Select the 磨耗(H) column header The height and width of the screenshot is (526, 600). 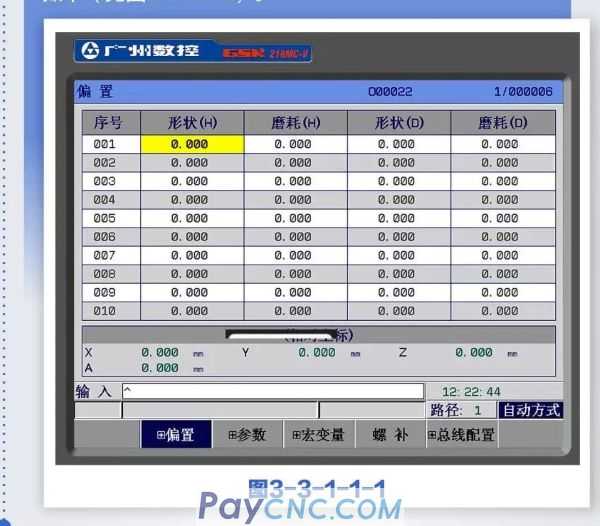[x=295, y=123]
